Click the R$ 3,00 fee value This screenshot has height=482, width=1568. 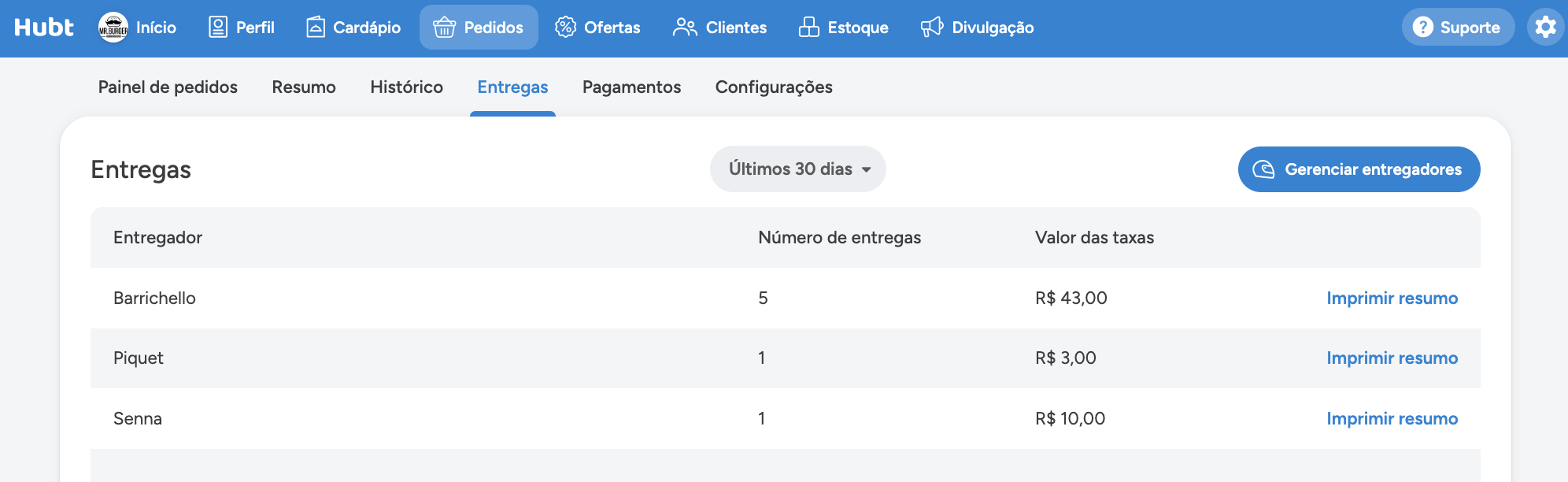(1065, 358)
